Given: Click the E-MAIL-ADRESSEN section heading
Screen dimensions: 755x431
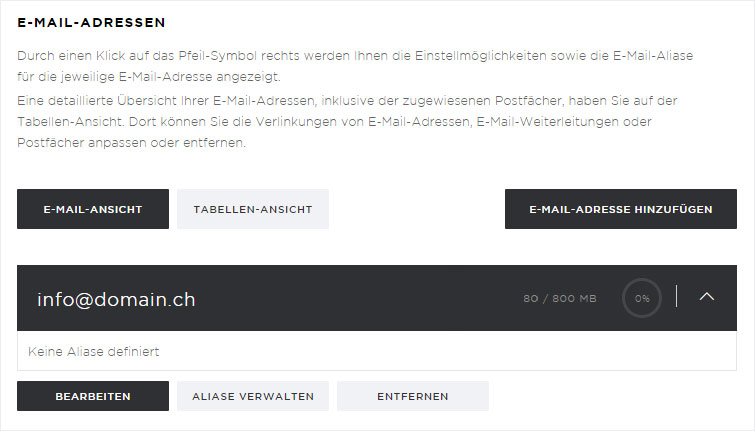Looking at the screenshot, I should pos(91,22).
